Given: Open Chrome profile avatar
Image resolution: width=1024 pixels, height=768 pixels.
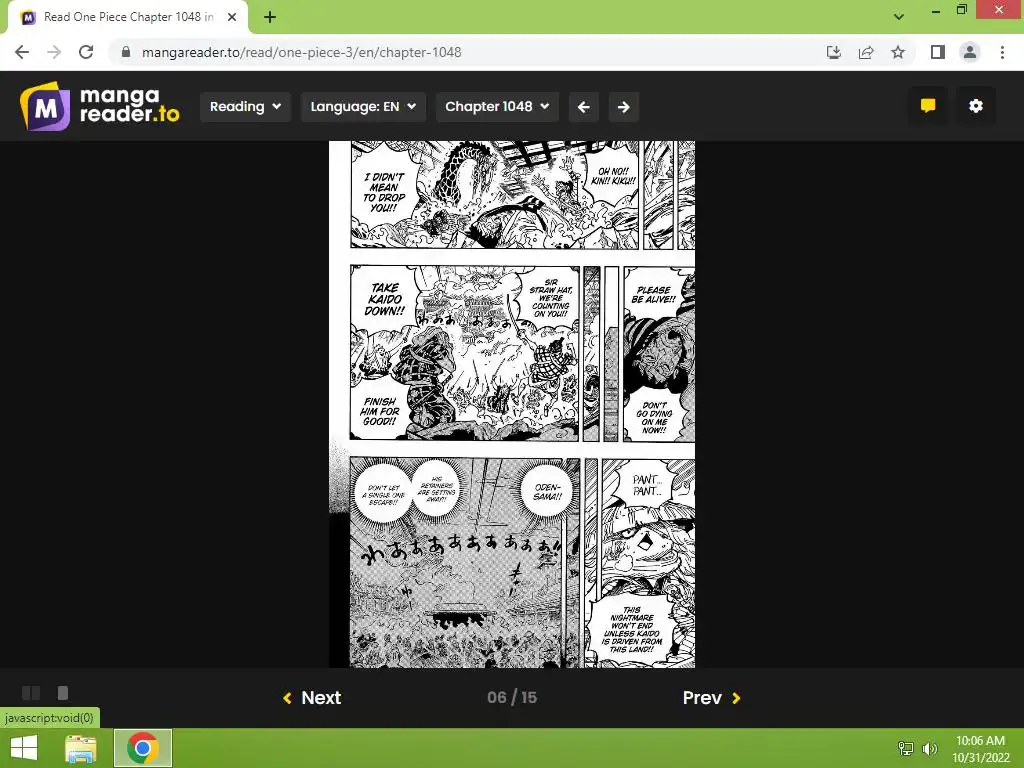Looking at the screenshot, I should 970,52.
